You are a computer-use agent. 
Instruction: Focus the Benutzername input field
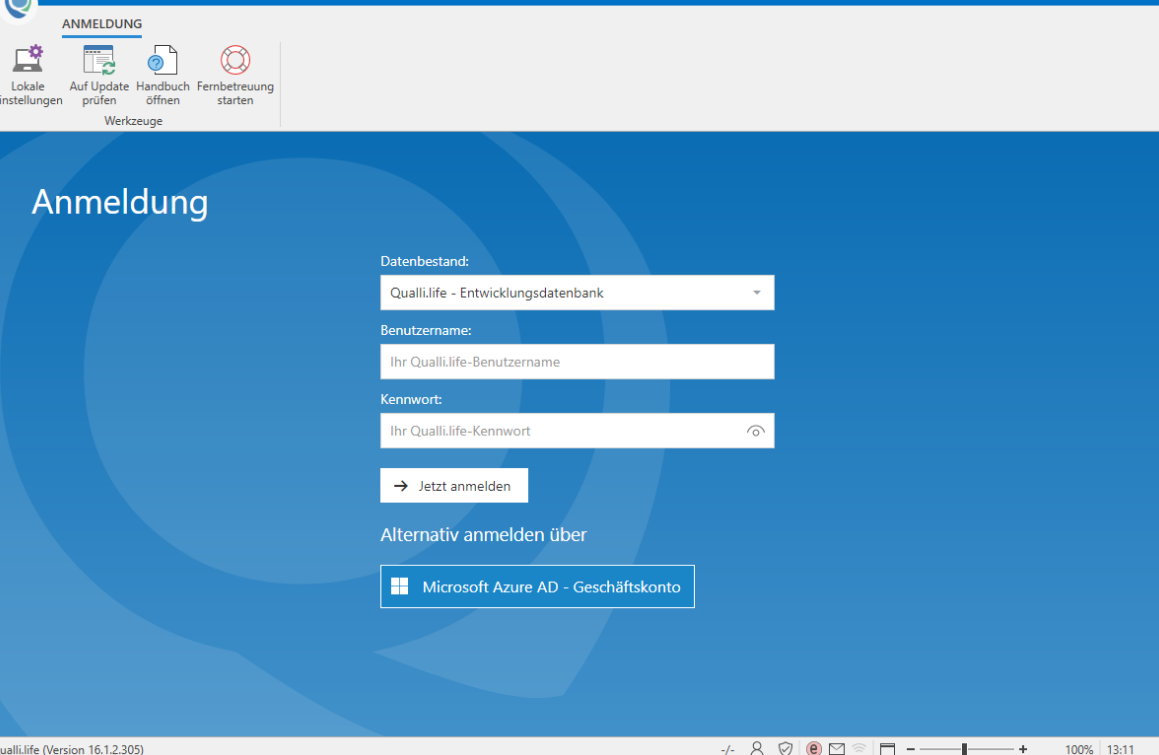pos(577,362)
